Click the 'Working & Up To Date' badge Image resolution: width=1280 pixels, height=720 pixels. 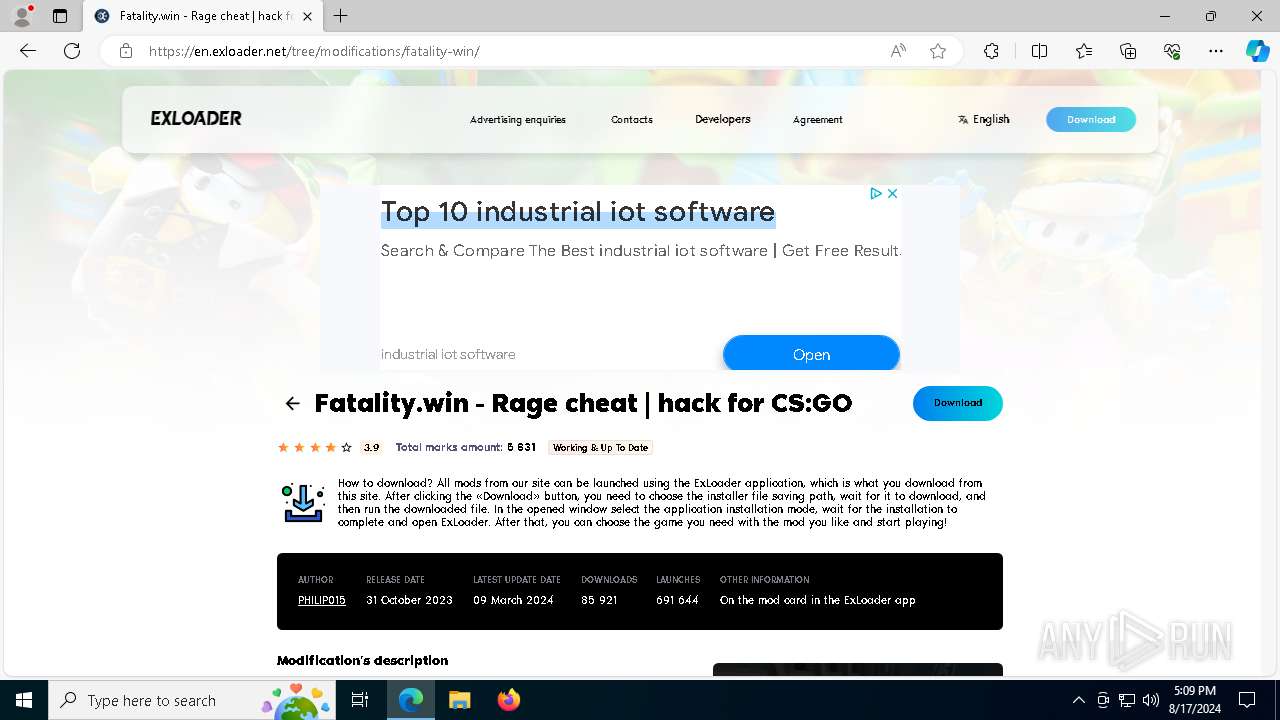click(600, 447)
